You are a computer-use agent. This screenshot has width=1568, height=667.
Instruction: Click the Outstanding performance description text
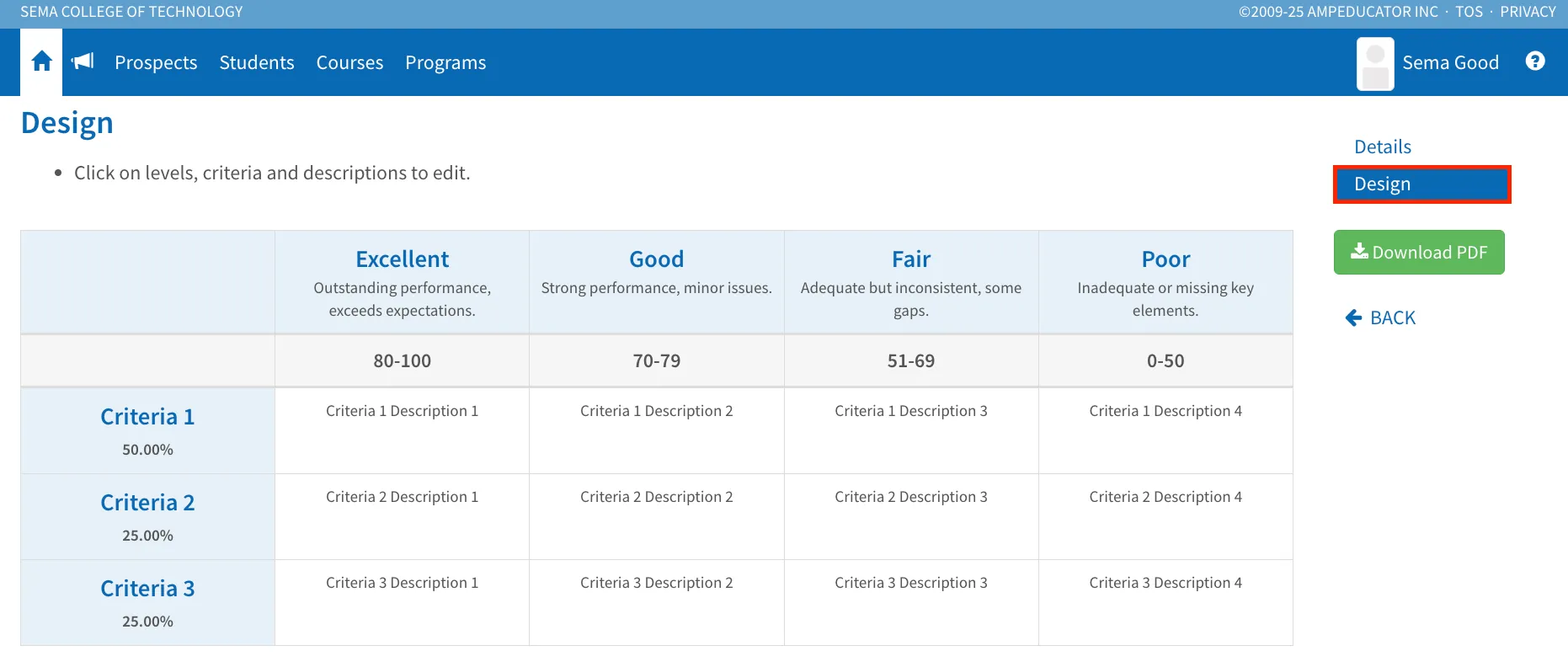click(x=403, y=299)
